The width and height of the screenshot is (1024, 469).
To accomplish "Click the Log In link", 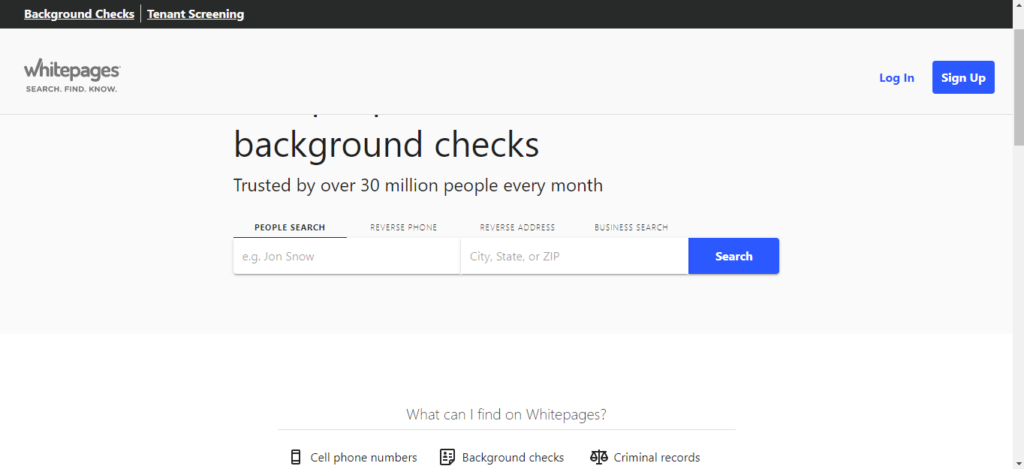I will pos(897,78).
